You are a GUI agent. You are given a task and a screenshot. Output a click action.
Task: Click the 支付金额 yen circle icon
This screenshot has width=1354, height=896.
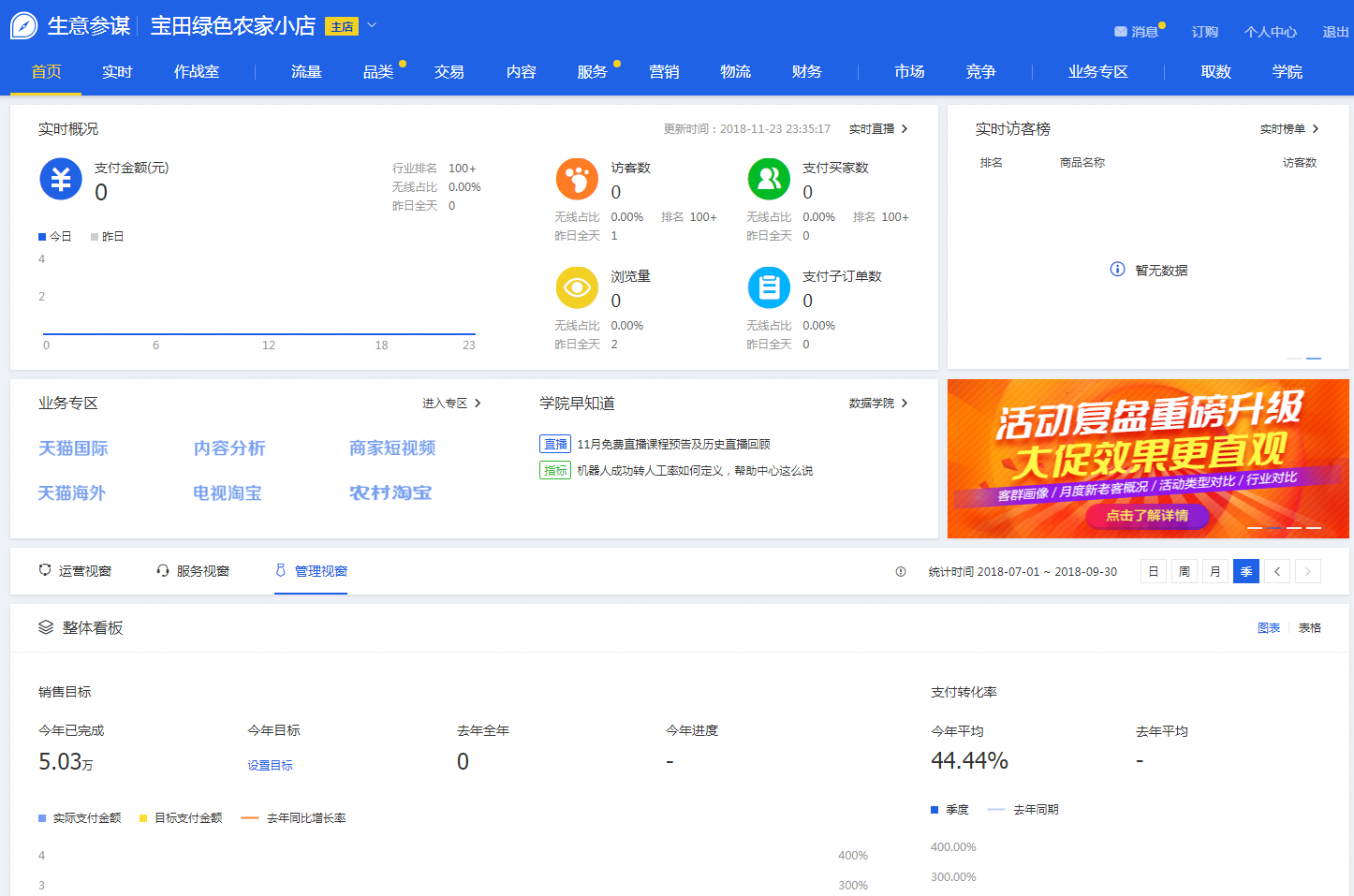coord(61,179)
